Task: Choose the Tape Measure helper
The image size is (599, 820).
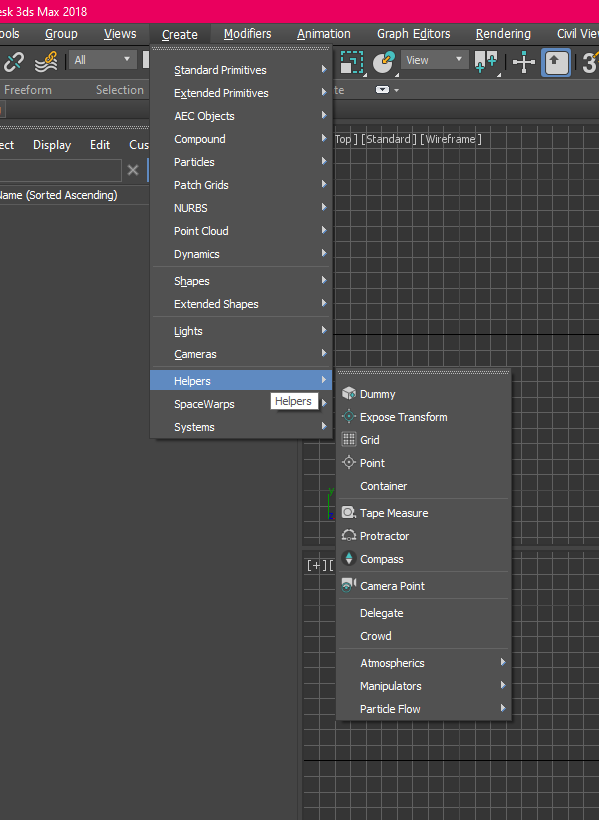Action: pos(424,513)
